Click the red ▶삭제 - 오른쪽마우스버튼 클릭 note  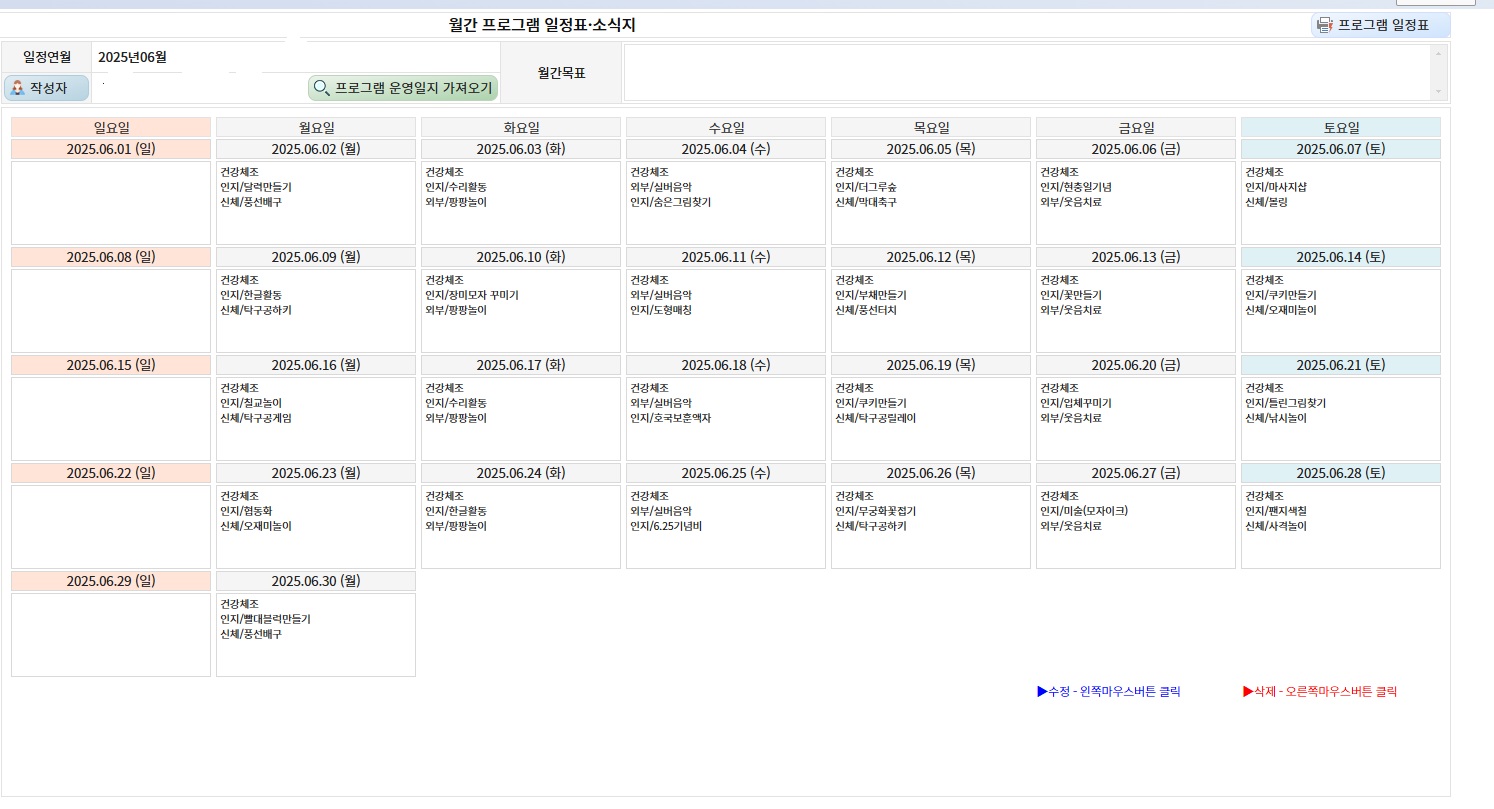[x=1319, y=691]
